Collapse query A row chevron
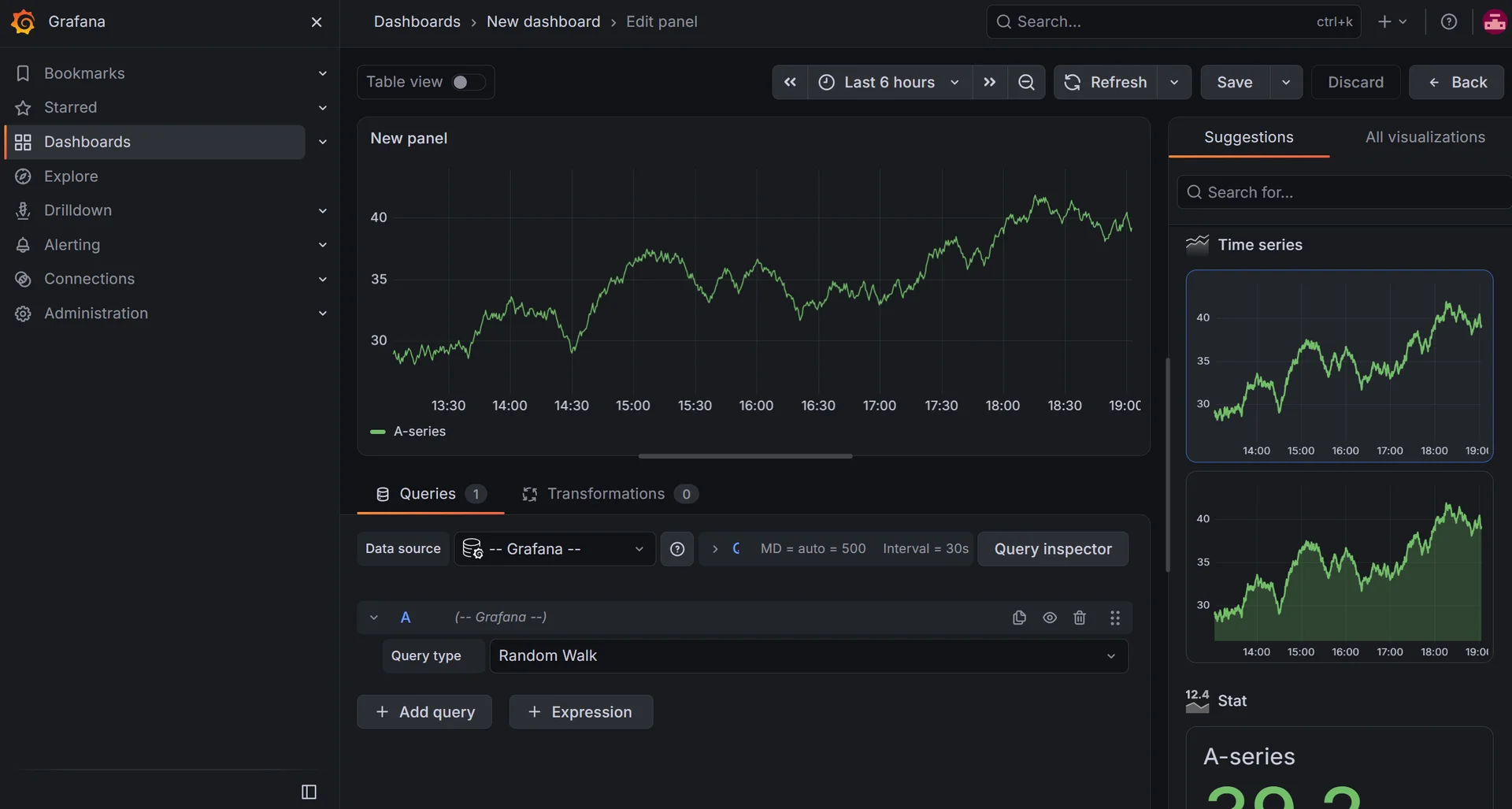 (x=374, y=618)
